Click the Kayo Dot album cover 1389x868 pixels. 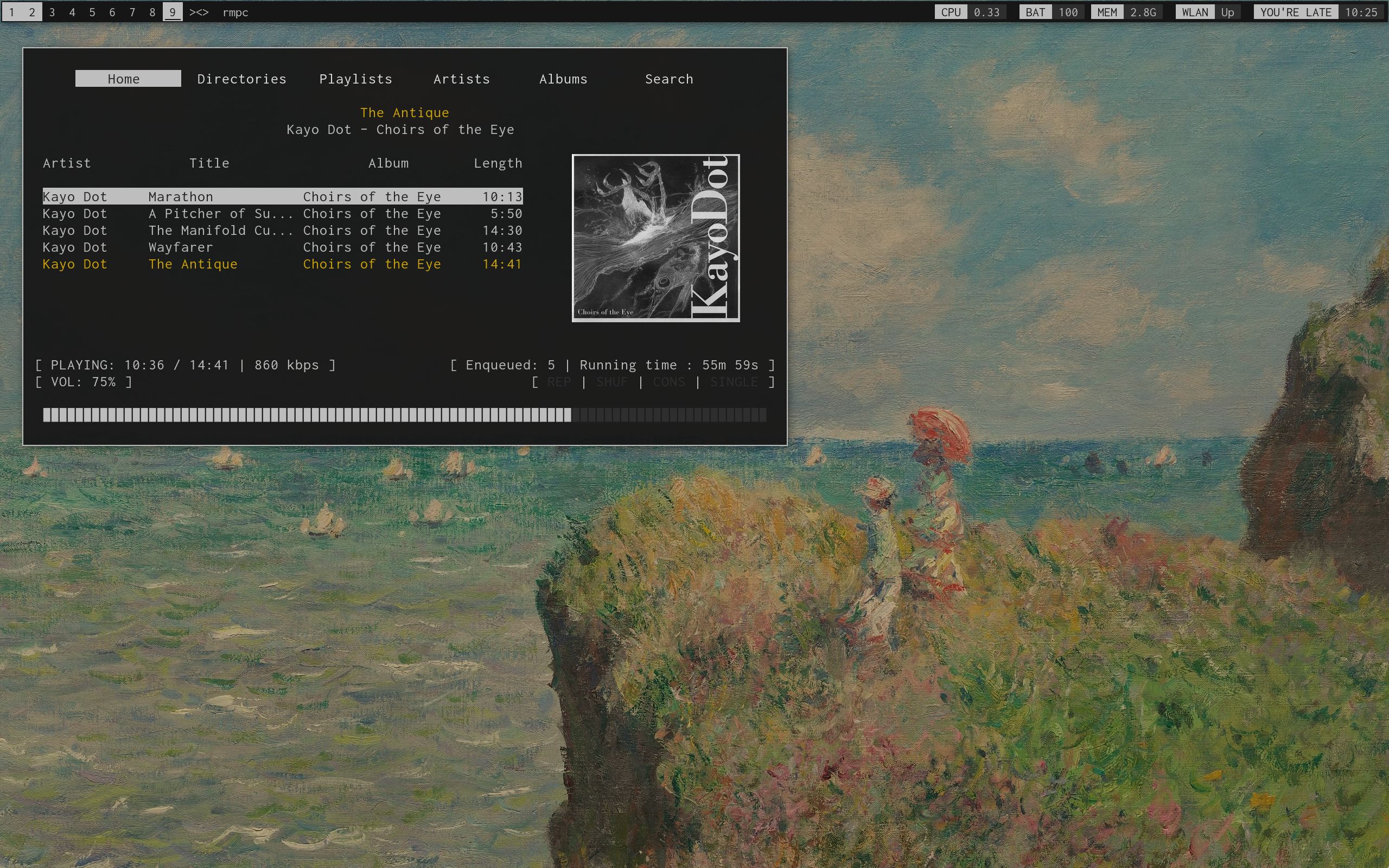655,238
